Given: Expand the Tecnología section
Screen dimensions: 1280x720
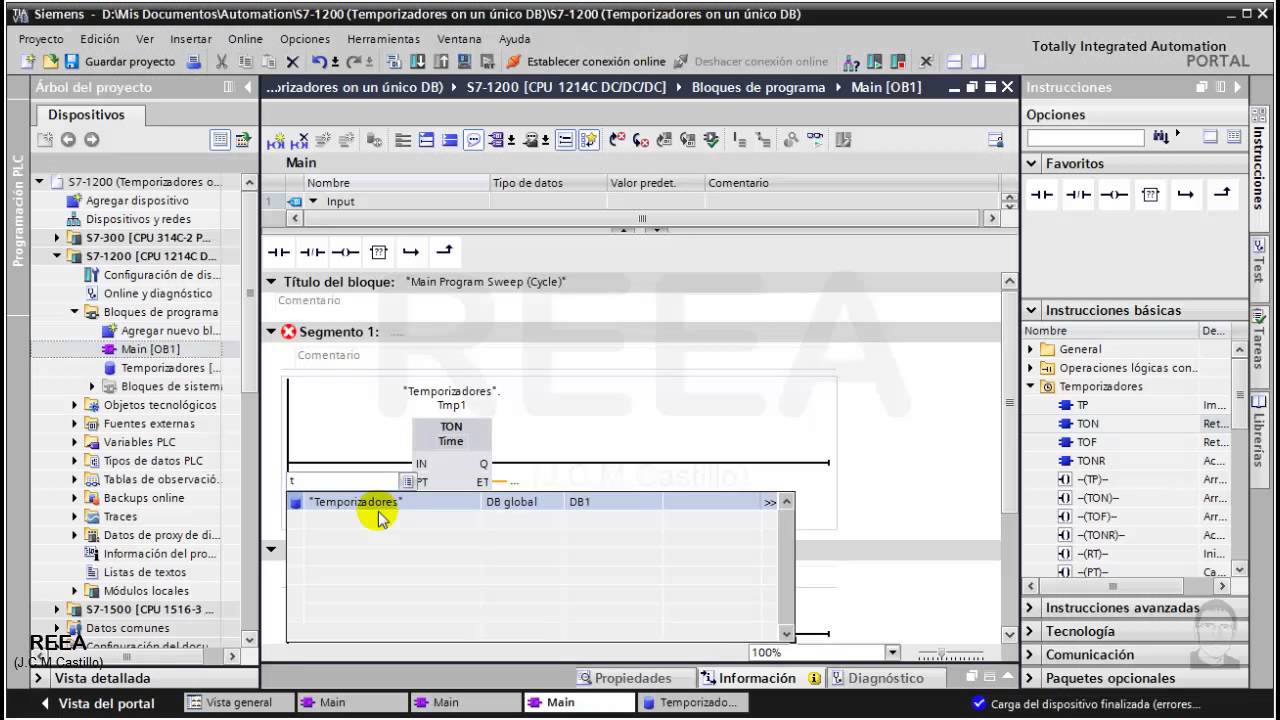Looking at the screenshot, I should [1031, 631].
